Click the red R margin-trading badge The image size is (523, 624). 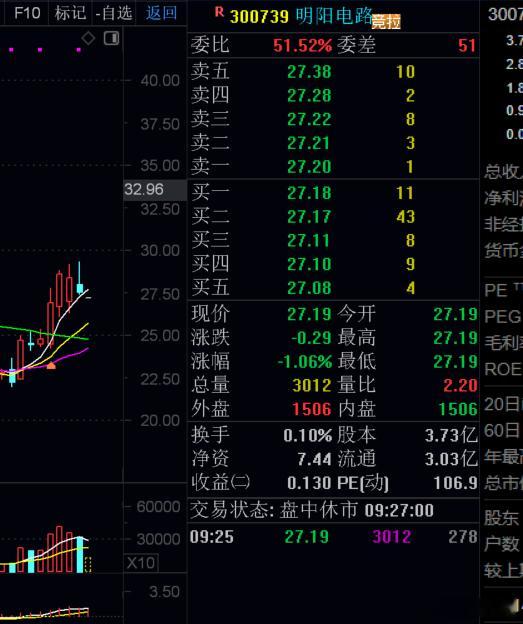219,12
